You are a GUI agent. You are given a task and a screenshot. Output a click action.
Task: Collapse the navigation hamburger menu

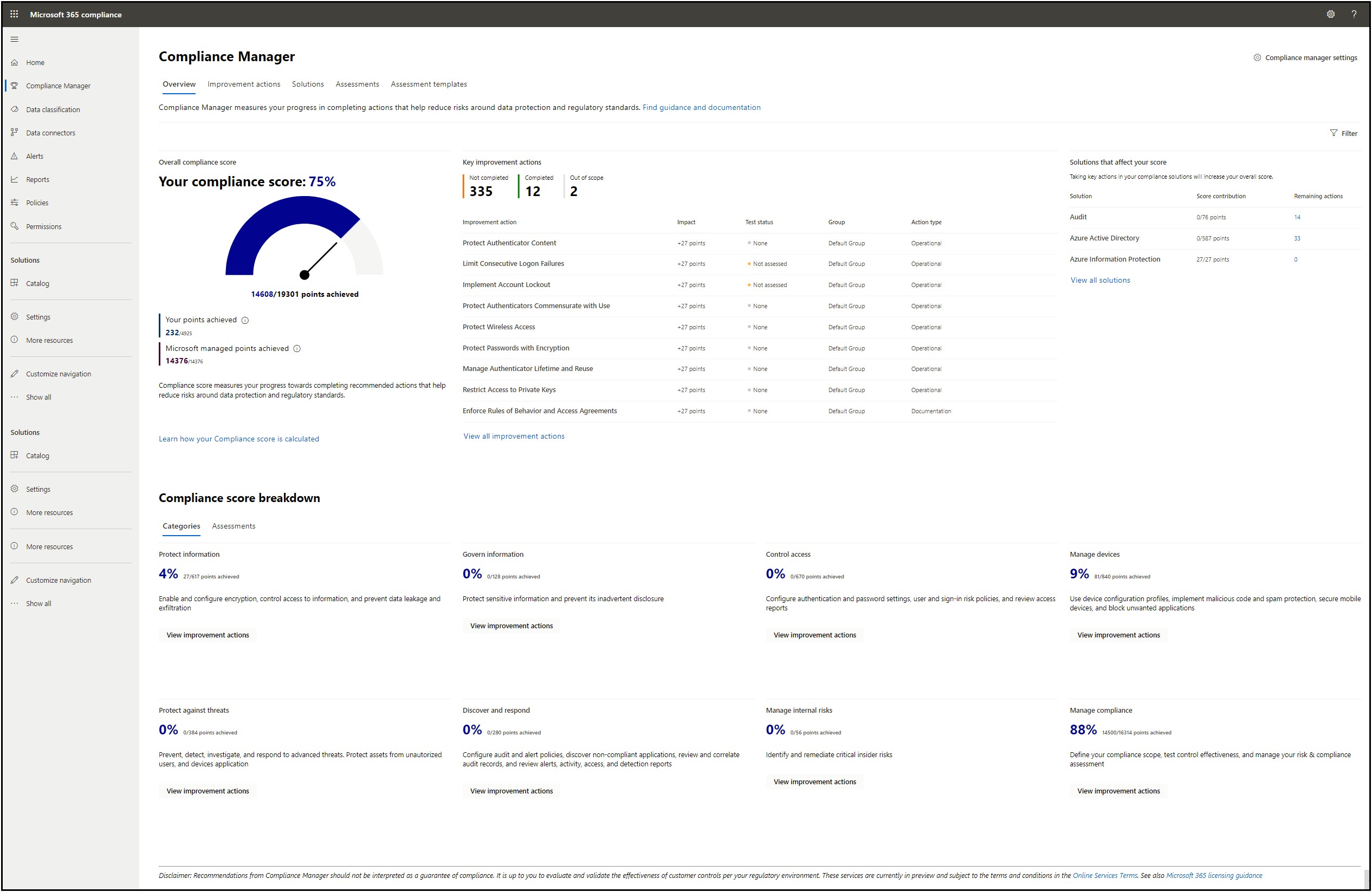point(15,39)
